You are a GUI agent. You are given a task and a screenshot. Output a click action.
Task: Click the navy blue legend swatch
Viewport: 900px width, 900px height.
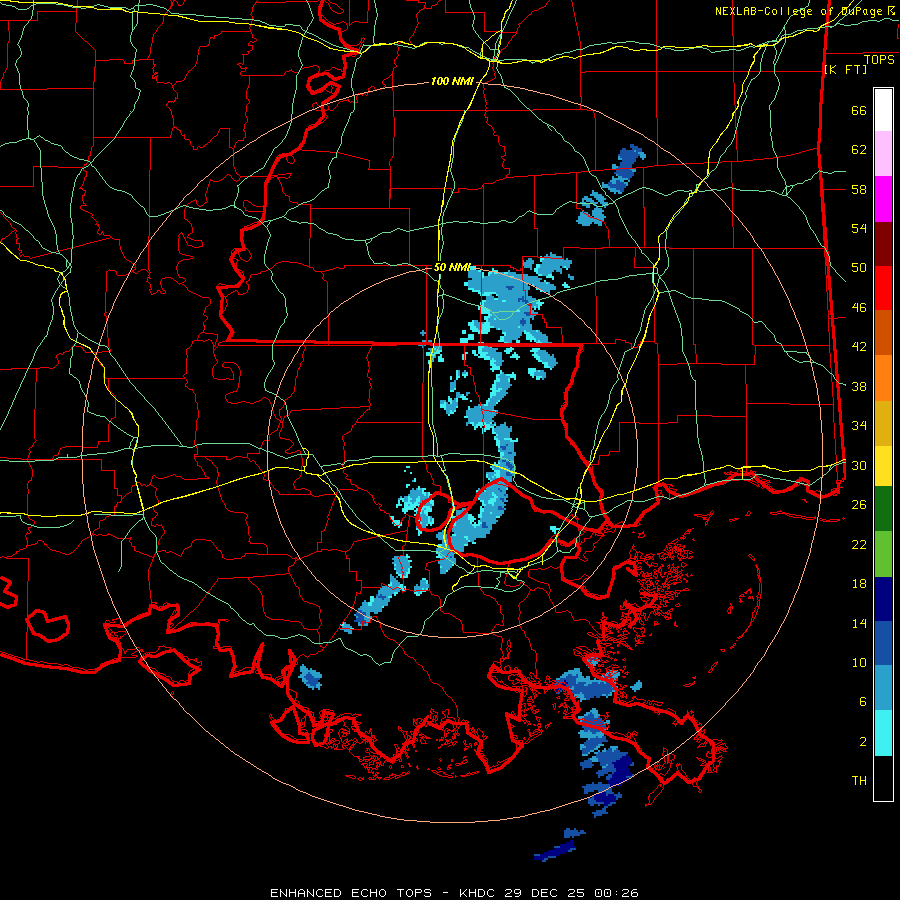[883, 599]
